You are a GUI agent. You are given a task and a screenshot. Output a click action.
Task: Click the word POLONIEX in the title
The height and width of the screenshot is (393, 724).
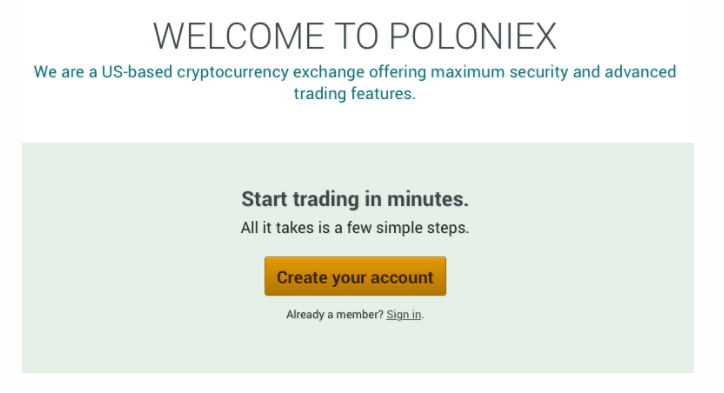coord(473,36)
